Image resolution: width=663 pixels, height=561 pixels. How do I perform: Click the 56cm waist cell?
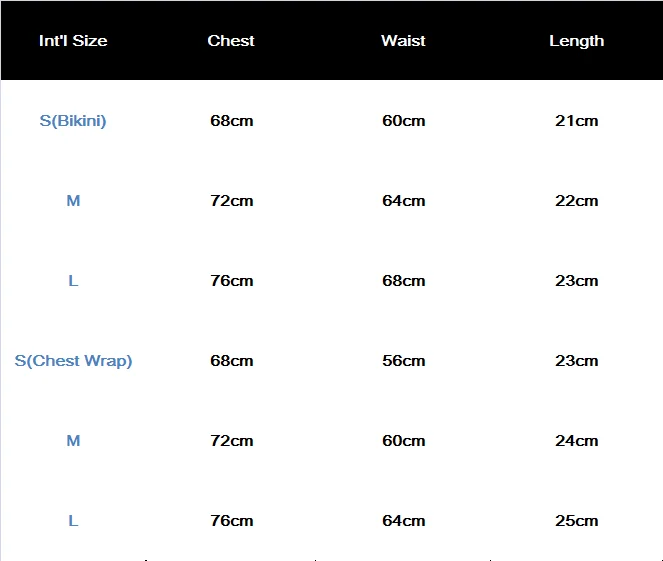pyautogui.click(x=403, y=361)
